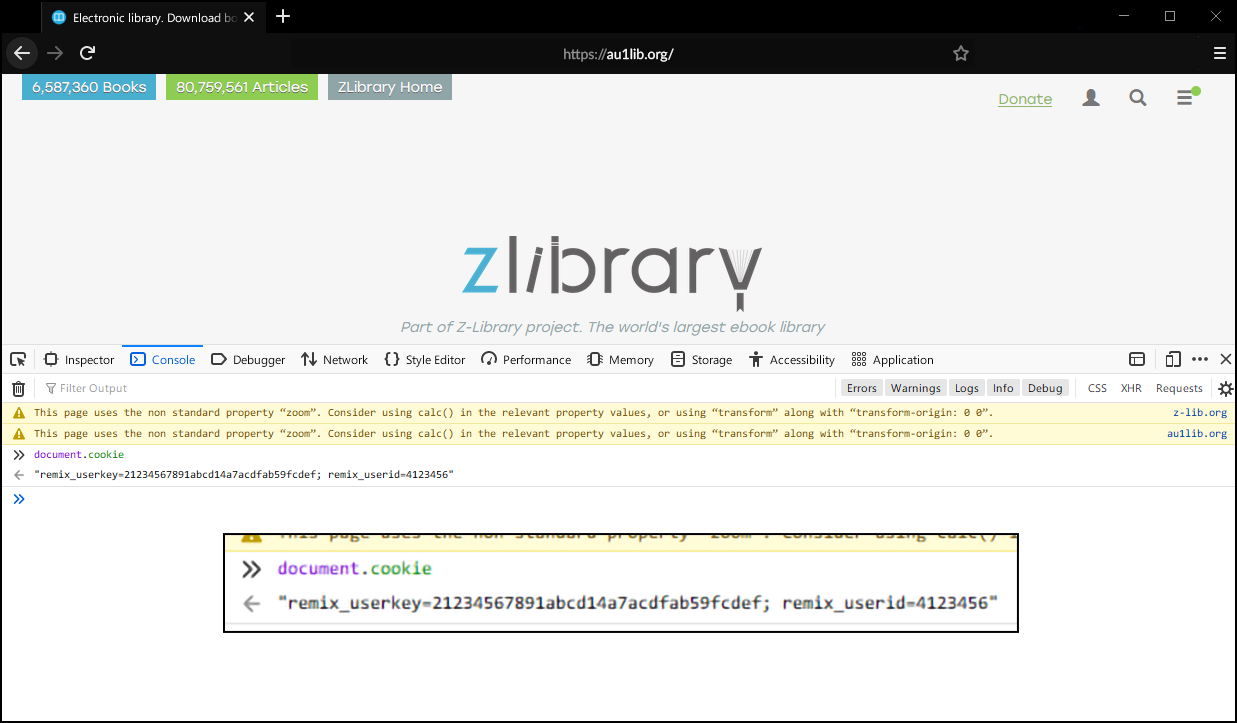Viewport: 1237px width, 723px height.
Task: Open the Memory tab
Action: point(620,359)
